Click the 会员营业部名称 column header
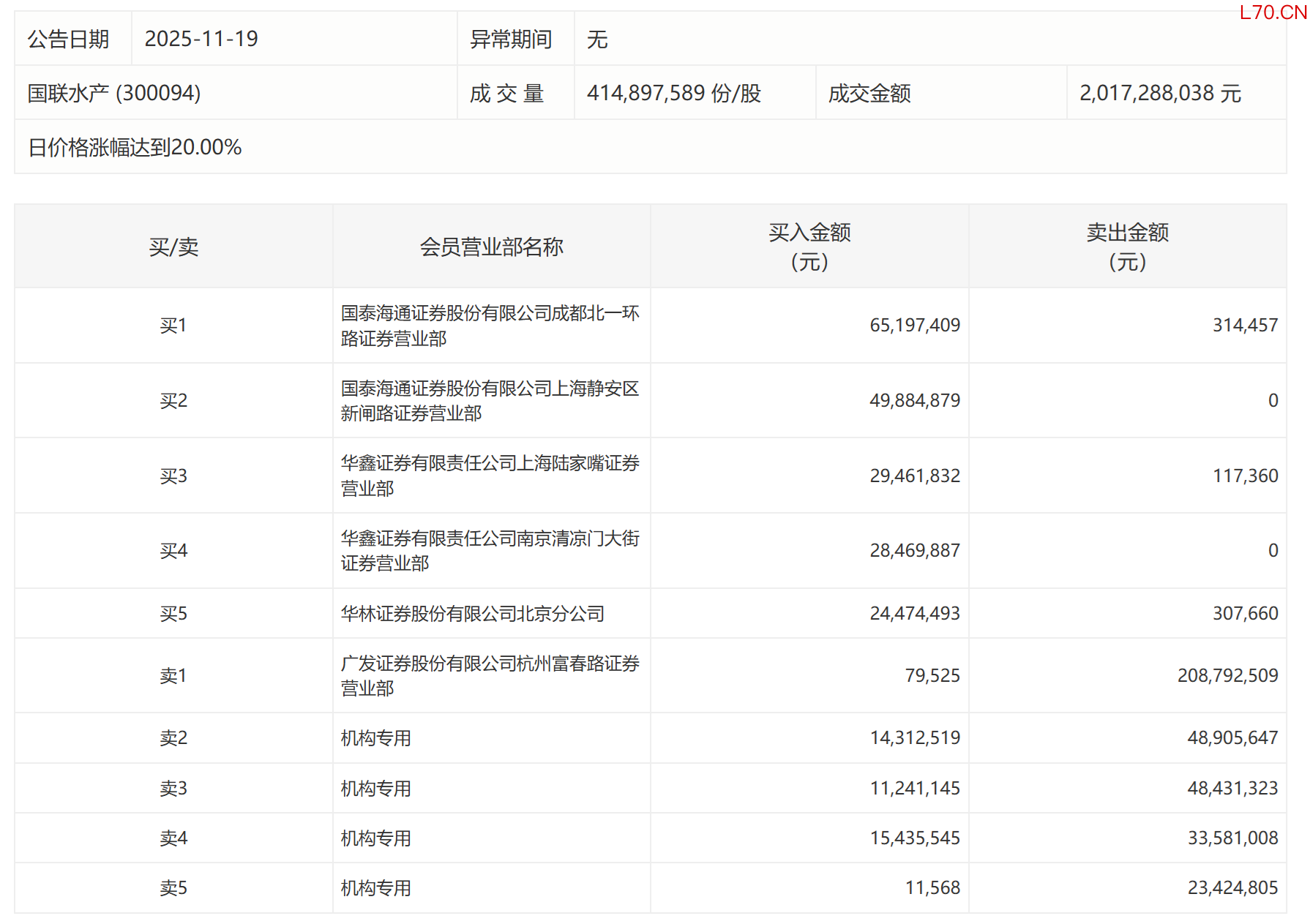 [491, 247]
